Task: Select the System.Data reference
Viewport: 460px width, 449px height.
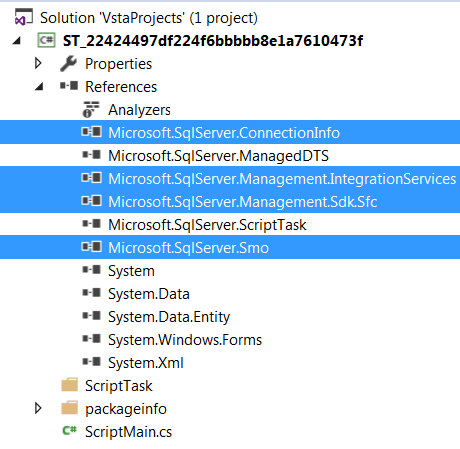Action: click(149, 294)
